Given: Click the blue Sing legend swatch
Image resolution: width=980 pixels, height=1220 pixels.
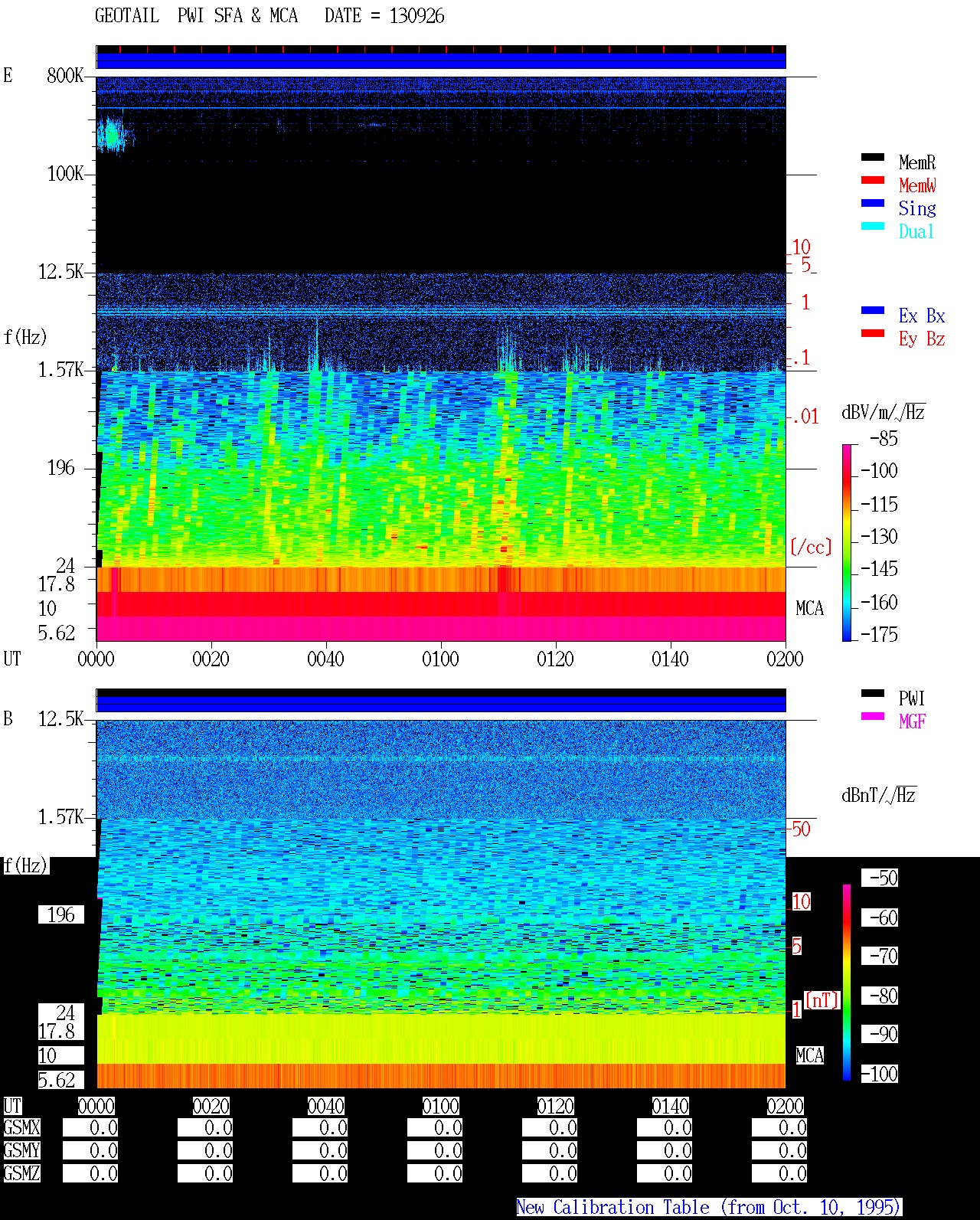Looking at the screenshot, I should [x=873, y=203].
